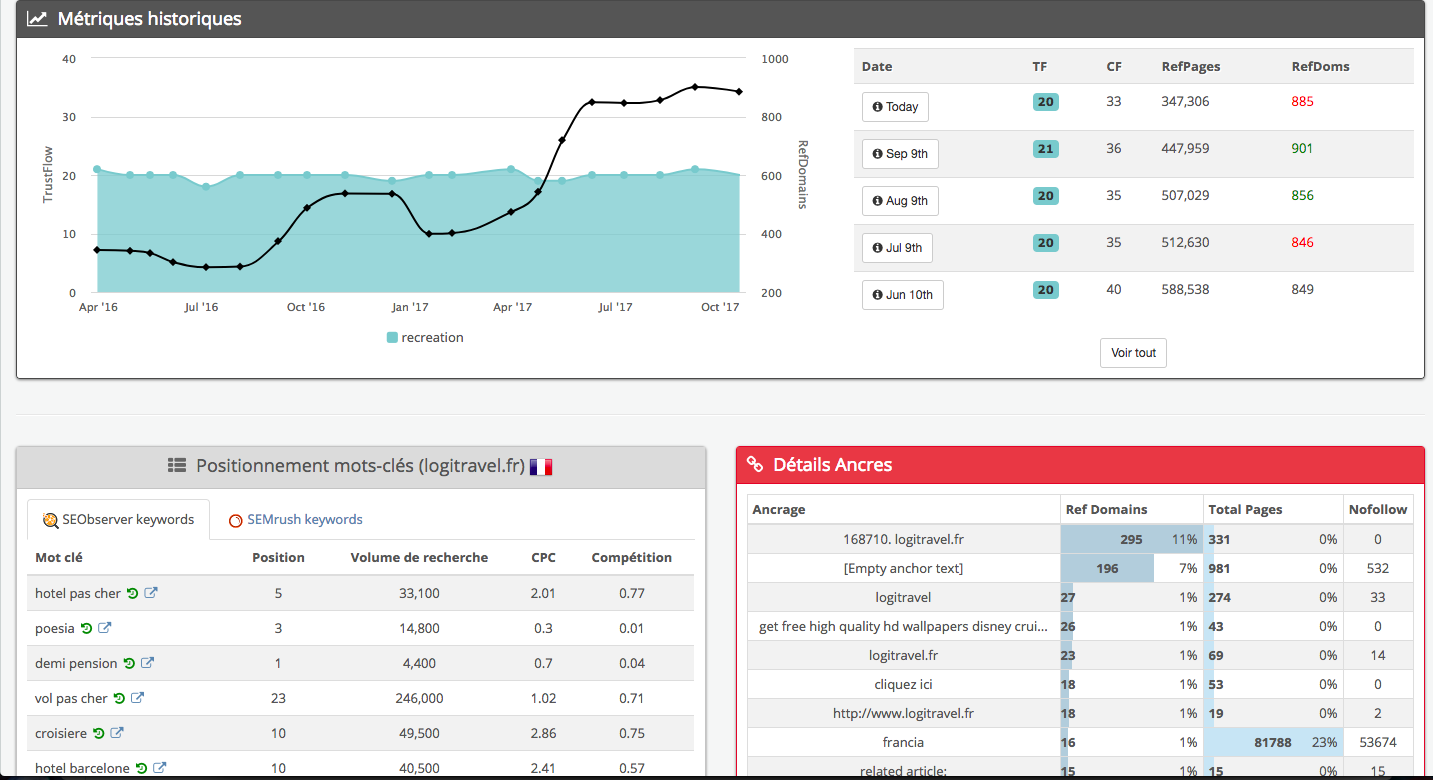Open external link icon for 'demi pension'
This screenshot has width=1433, height=780.
(x=147, y=663)
